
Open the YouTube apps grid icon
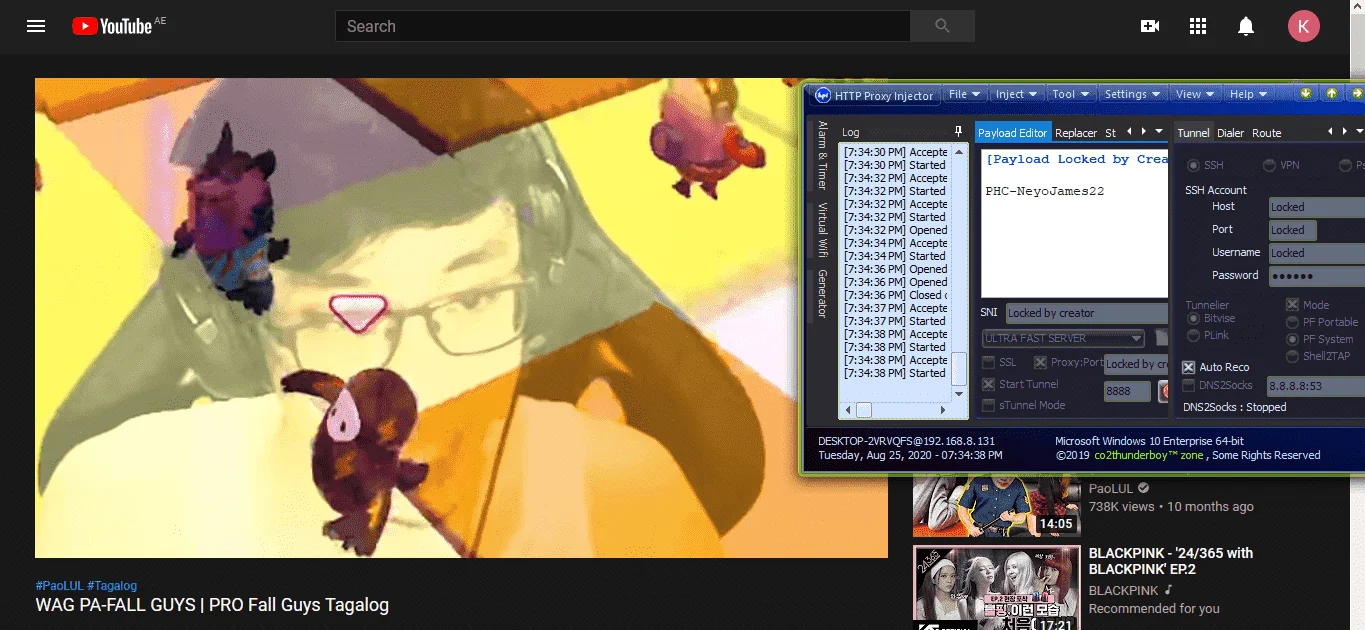point(1198,26)
